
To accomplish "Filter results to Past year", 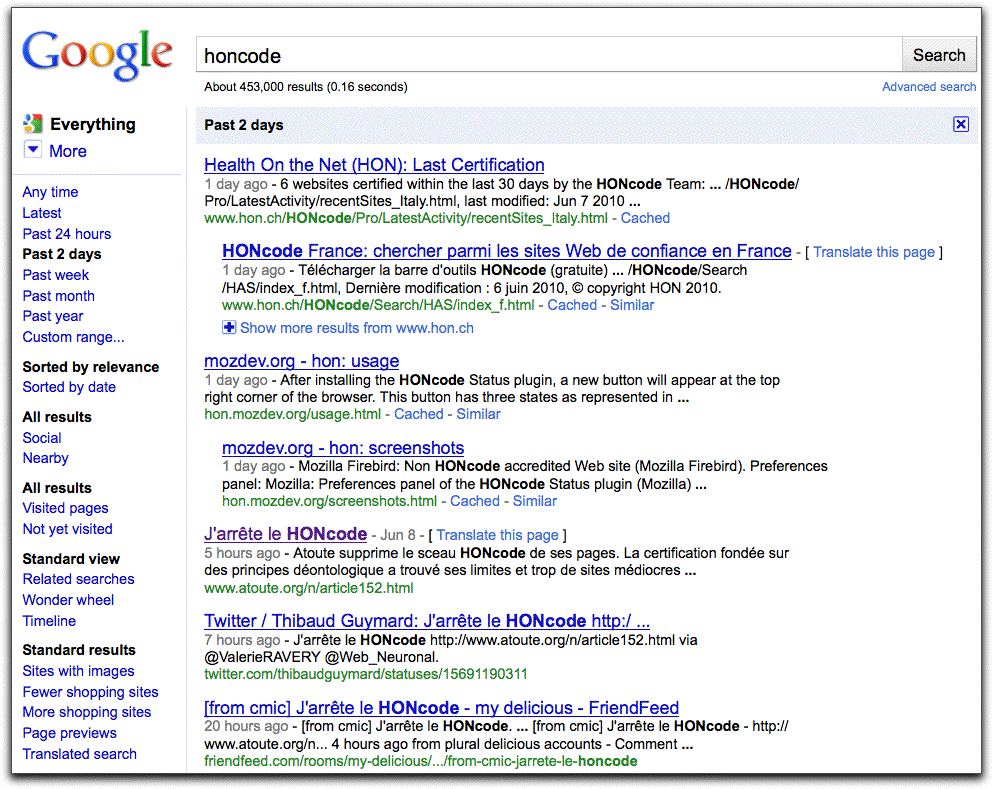I will pos(53,316).
